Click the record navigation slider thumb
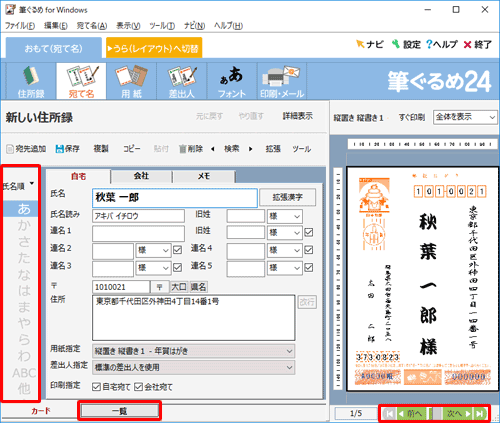This screenshot has height=423, width=500. click(436, 414)
